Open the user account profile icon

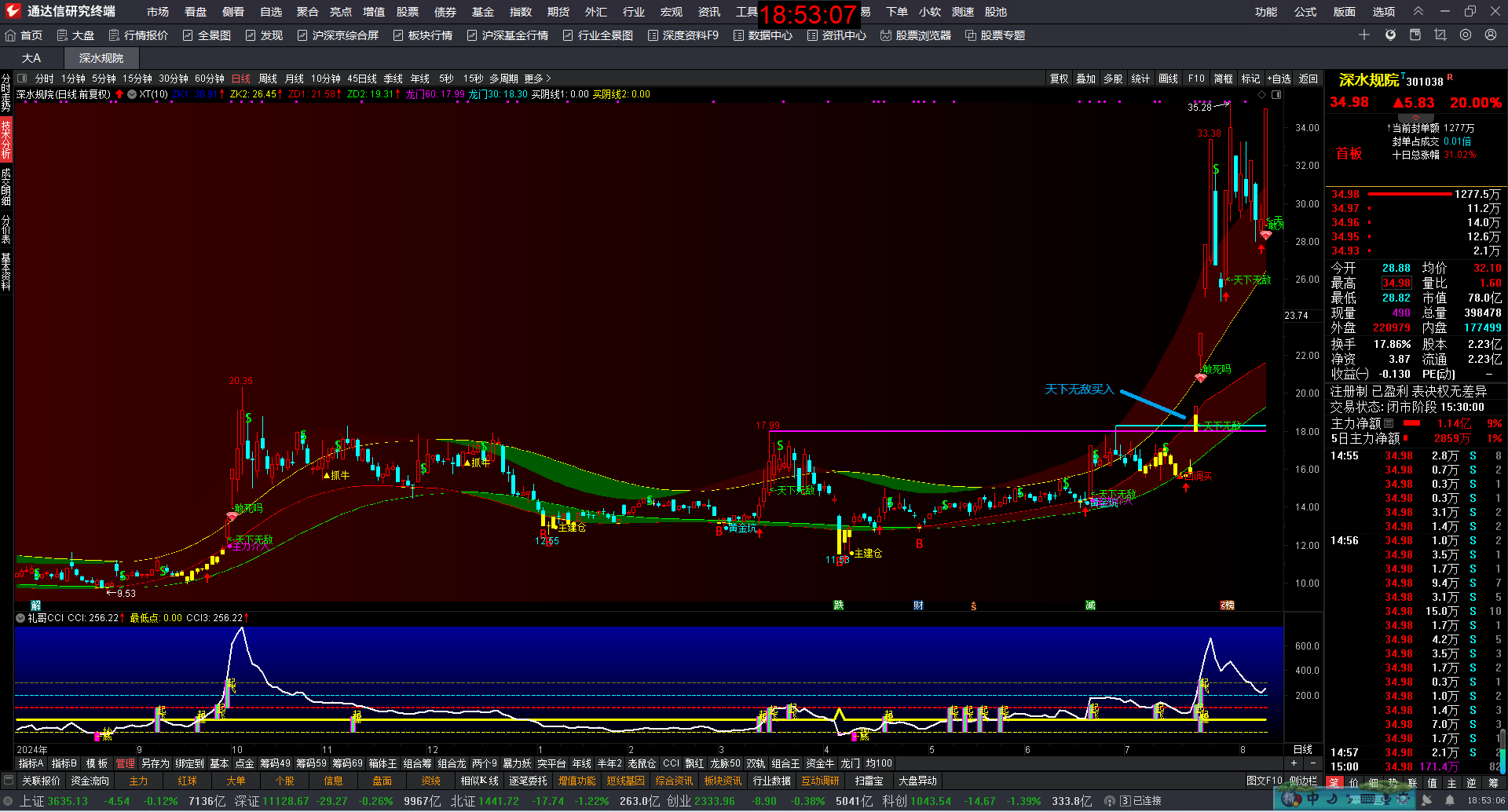pos(1491,35)
